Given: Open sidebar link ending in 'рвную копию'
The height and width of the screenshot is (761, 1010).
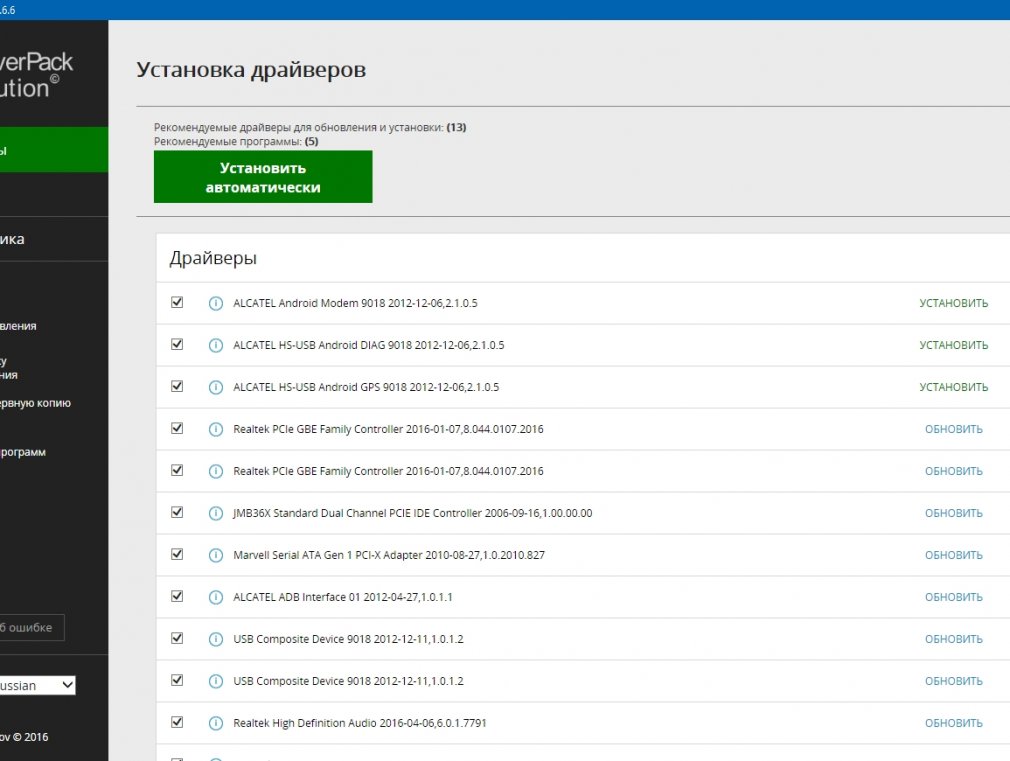Looking at the screenshot, I should pos(35,403).
